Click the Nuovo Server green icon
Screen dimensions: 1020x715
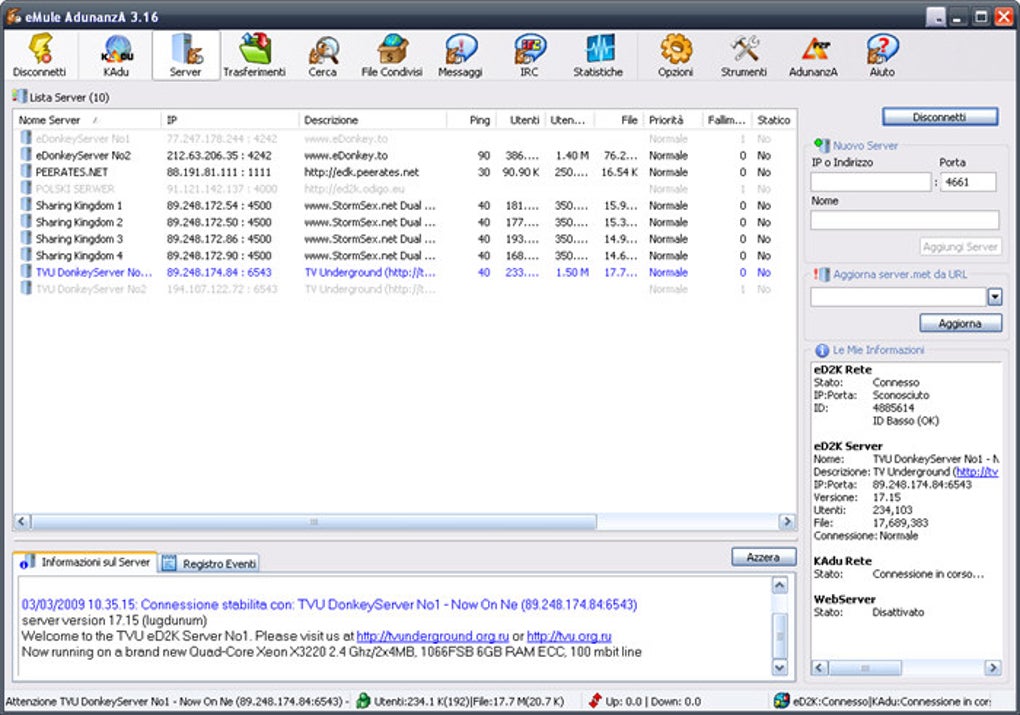click(822, 145)
